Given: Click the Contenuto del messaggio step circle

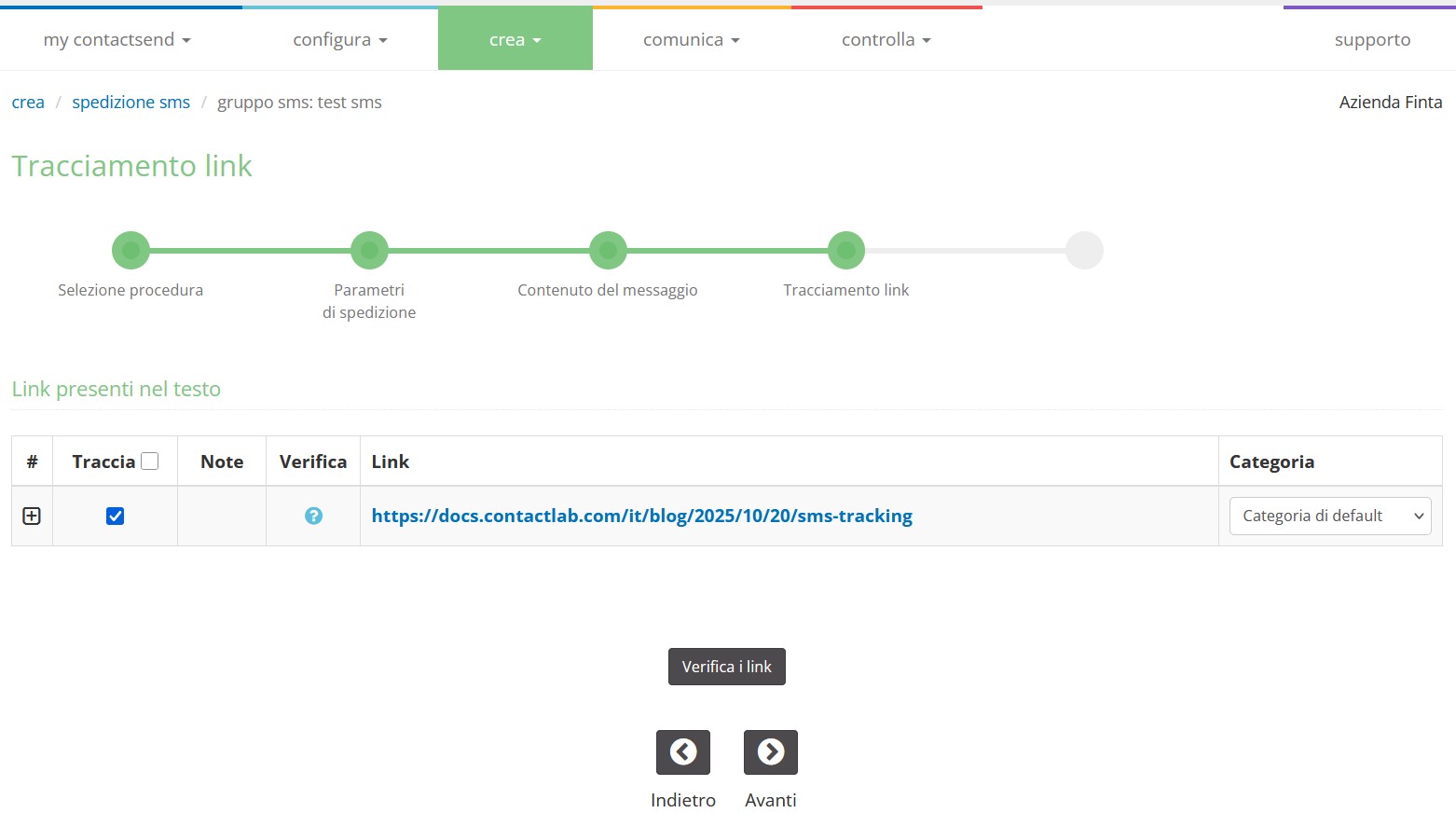Looking at the screenshot, I should click(608, 250).
